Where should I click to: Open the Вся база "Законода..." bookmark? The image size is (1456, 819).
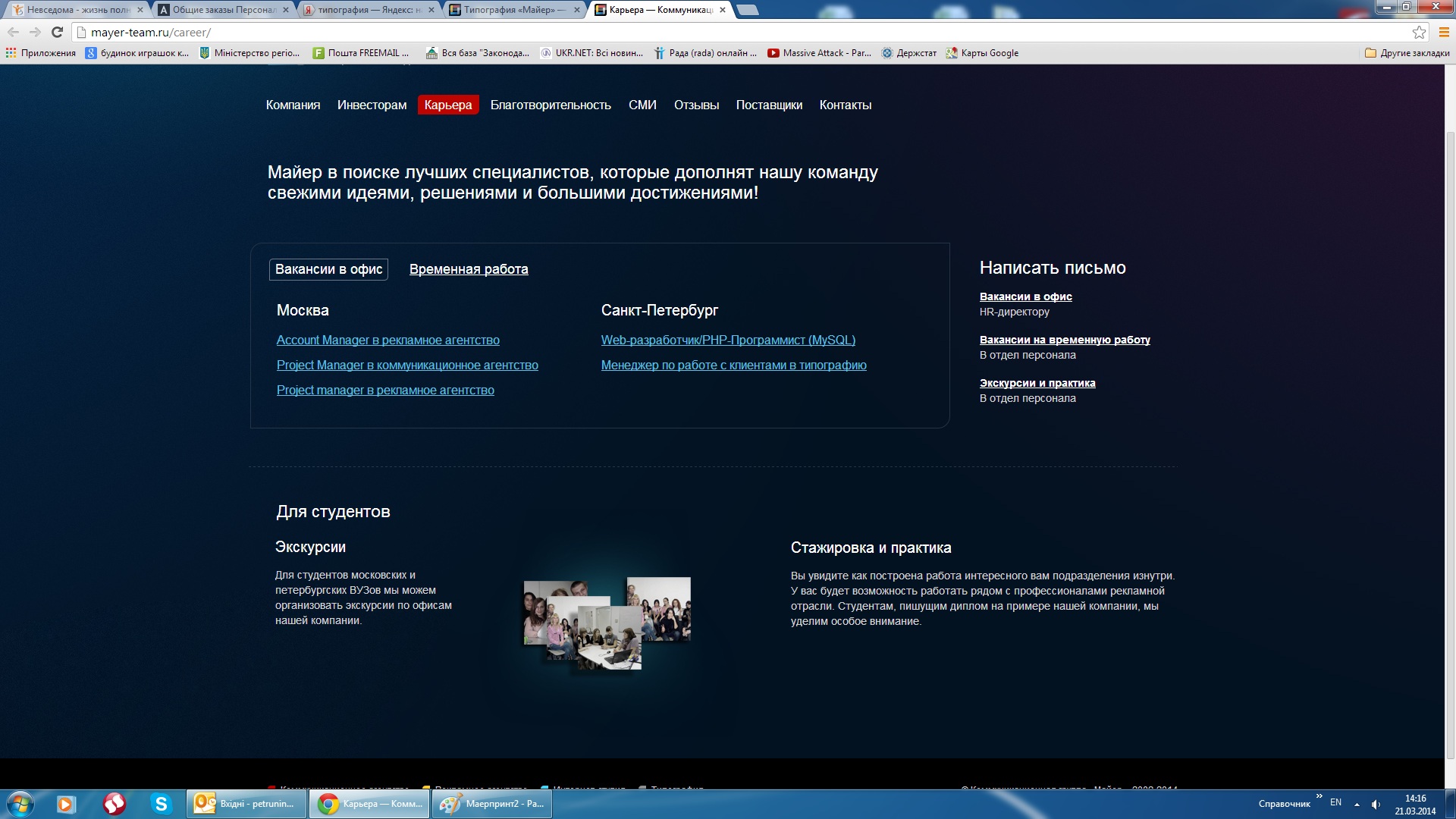click(x=478, y=53)
